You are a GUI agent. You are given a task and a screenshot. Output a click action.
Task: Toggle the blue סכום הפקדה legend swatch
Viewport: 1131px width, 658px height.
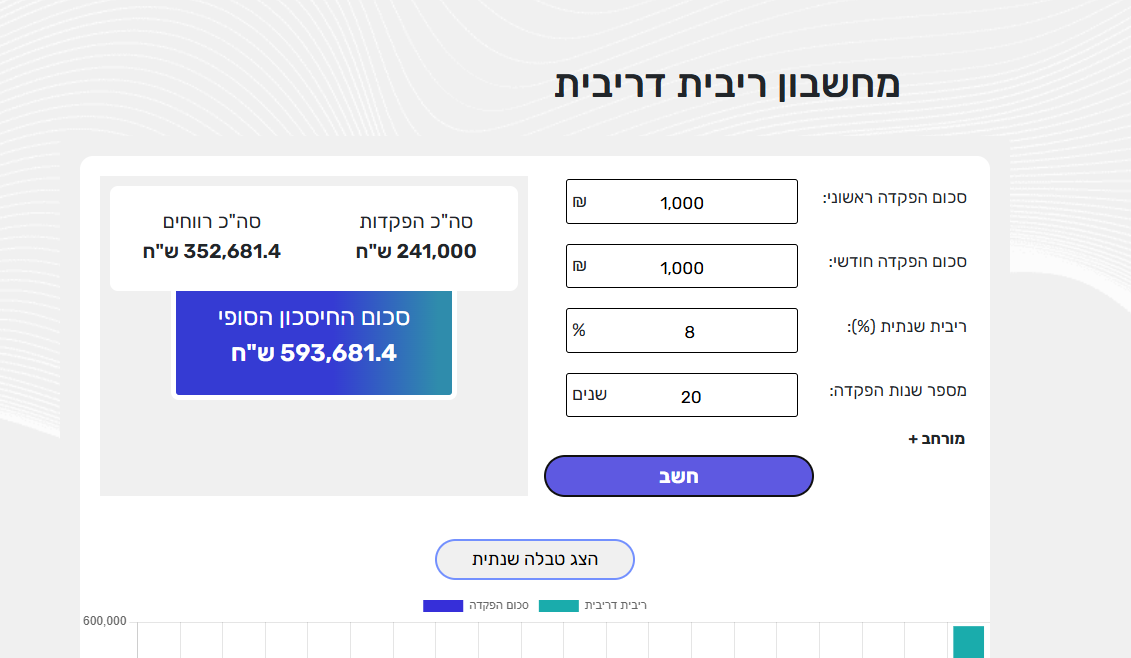[443, 606]
